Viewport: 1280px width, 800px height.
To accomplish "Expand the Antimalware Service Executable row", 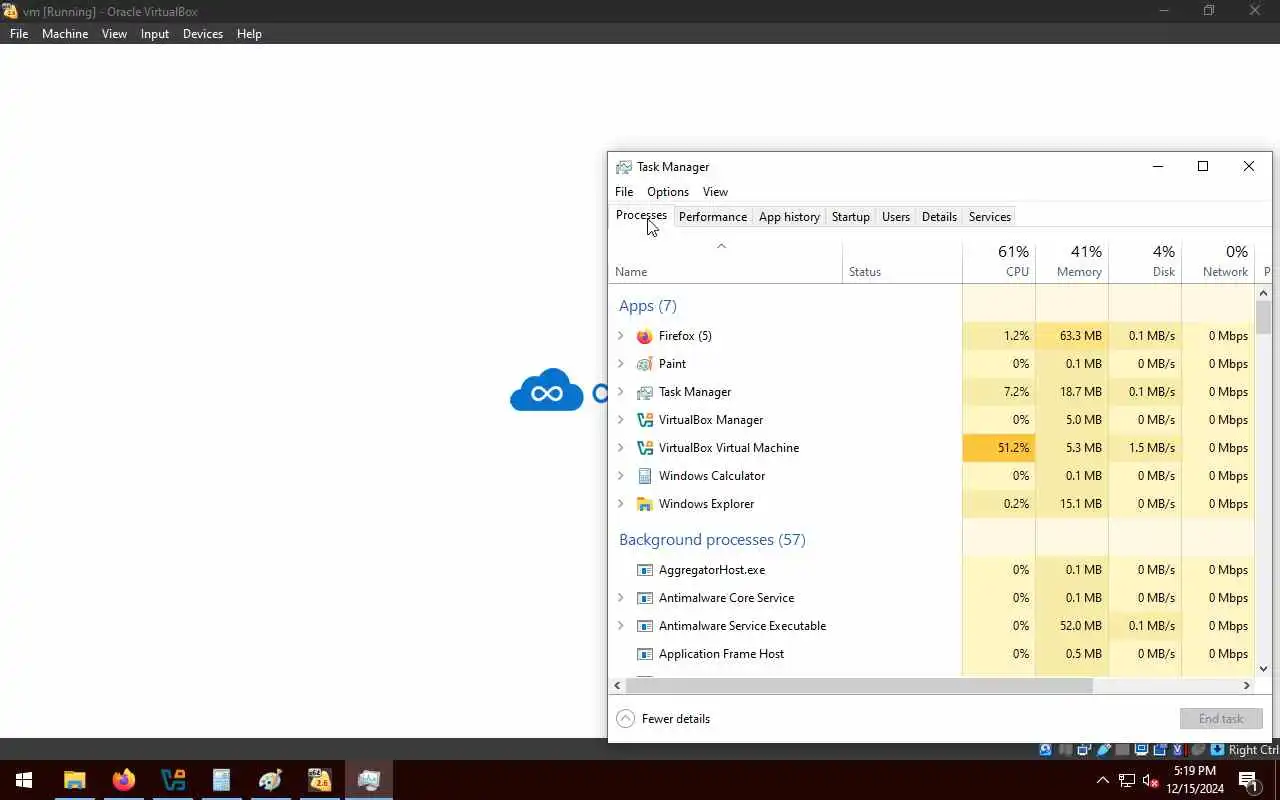I will 620,626.
